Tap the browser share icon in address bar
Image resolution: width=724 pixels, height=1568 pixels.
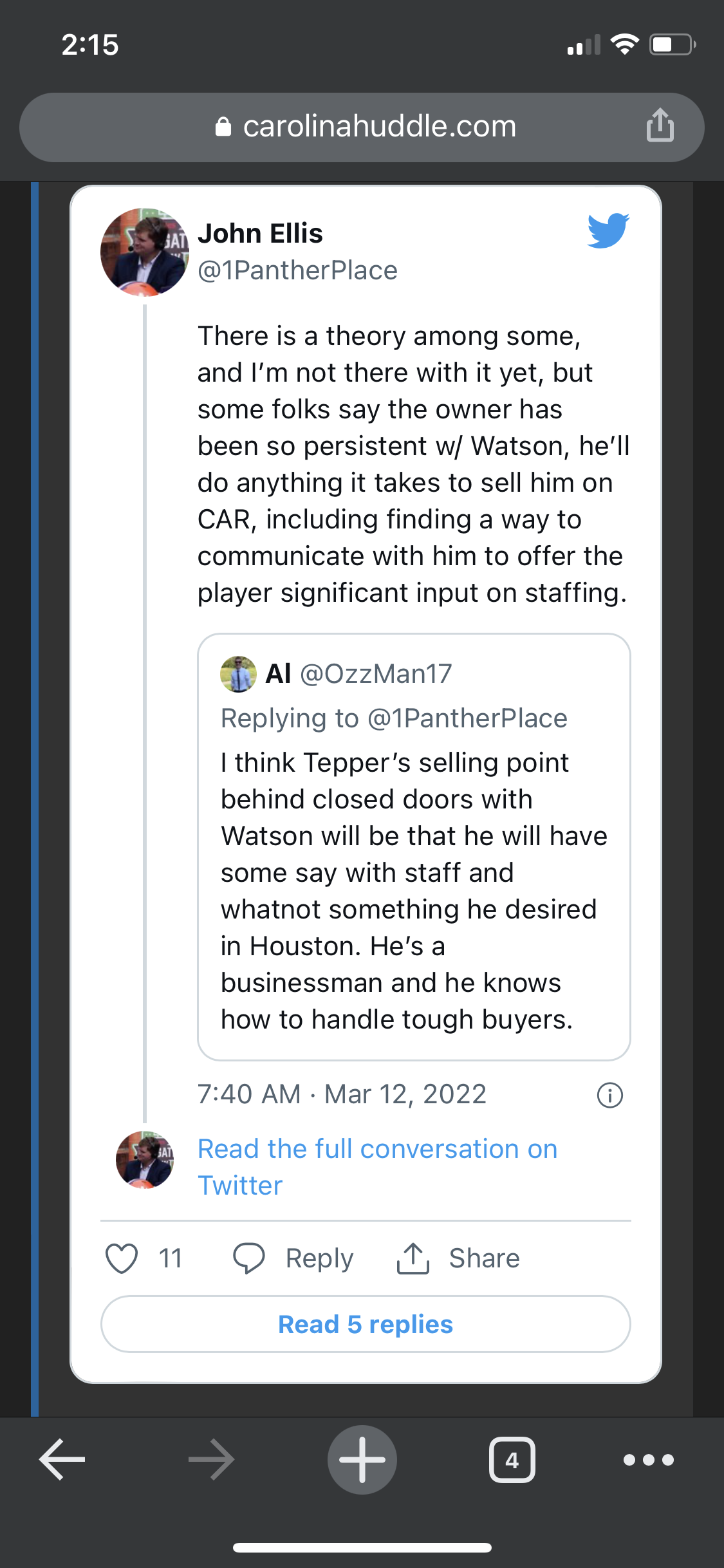point(660,126)
